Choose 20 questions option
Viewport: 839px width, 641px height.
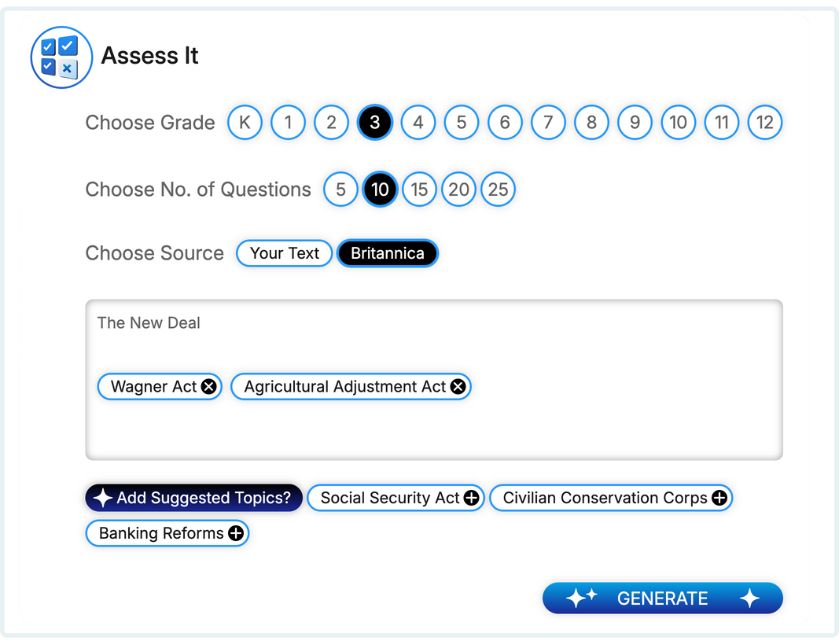coord(459,190)
